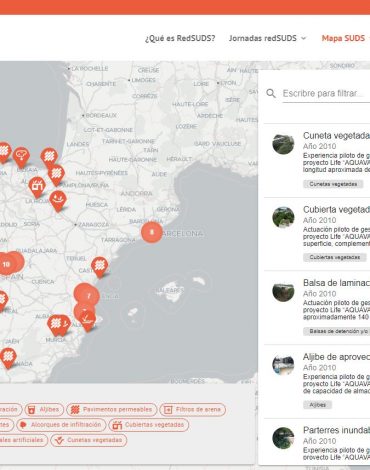
Task: Open the cluster of 10 near Guadalajara
Action: pyautogui.click(x=6, y=264)
